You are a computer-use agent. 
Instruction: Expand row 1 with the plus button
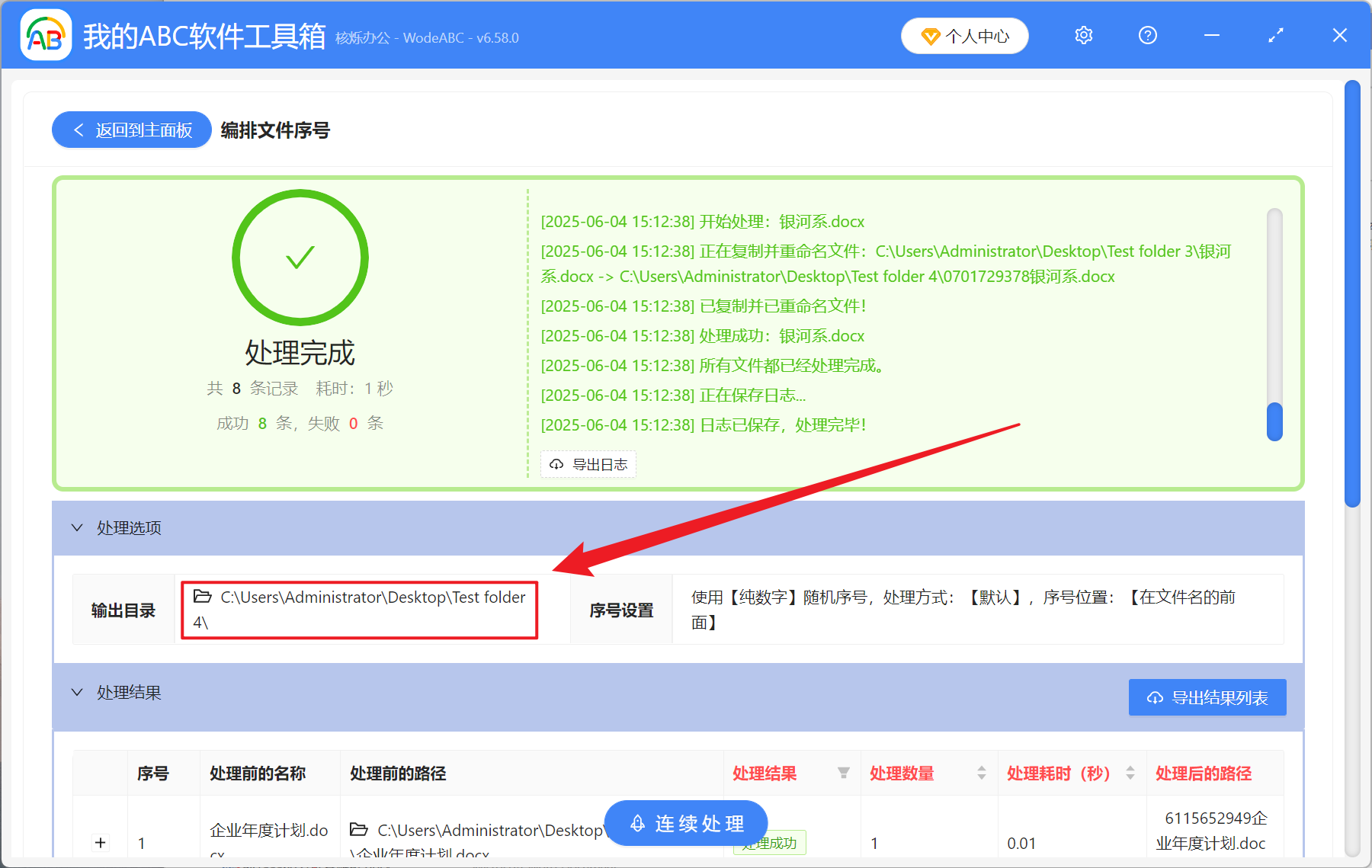pos(100,843)
